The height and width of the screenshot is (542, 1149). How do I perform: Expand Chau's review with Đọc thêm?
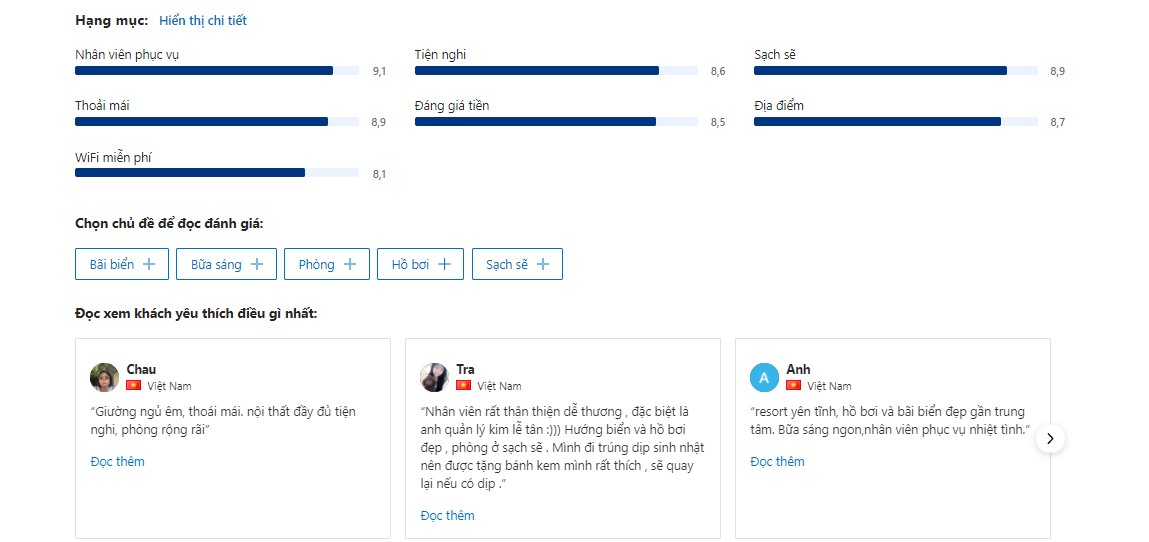tap(117, 461)
